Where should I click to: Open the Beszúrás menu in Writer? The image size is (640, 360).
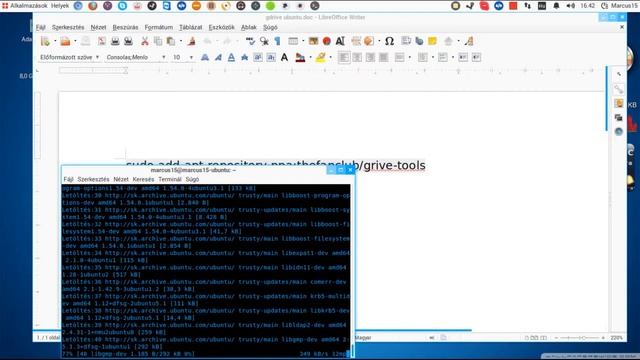(125, 27)
